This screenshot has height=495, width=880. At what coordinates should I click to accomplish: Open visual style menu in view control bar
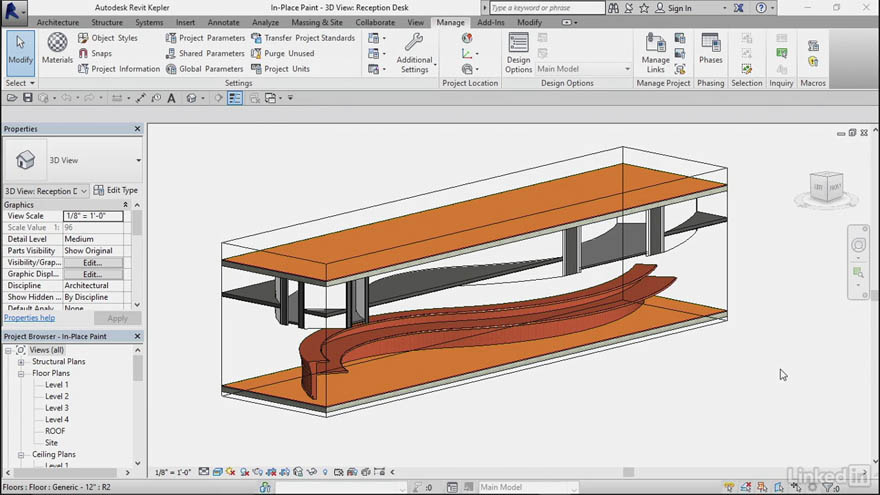(x=217, y=472)
